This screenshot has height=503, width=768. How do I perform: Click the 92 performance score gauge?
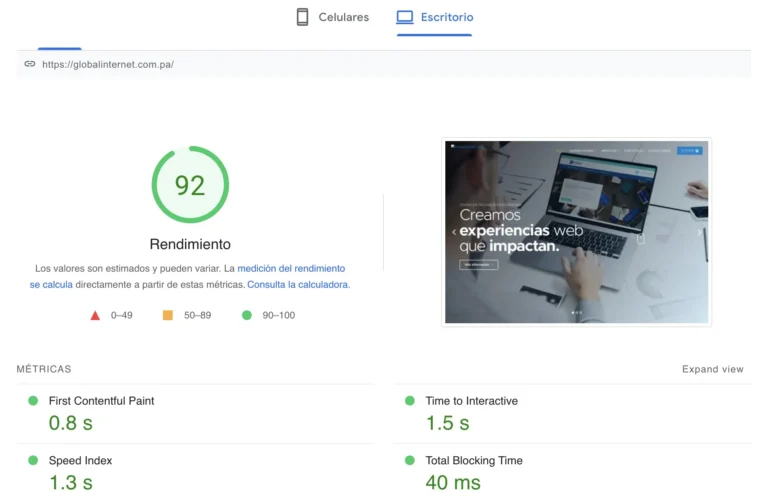coord(190,185)
